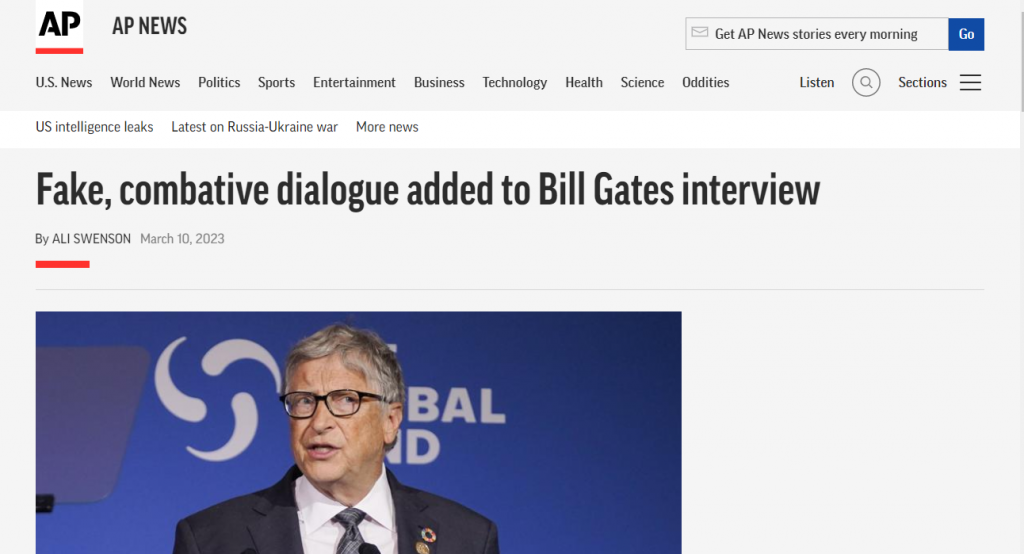Click the Bill Gates article photo
The height and width of the screenshot is (554, 1024).
[x=359, y=432]
